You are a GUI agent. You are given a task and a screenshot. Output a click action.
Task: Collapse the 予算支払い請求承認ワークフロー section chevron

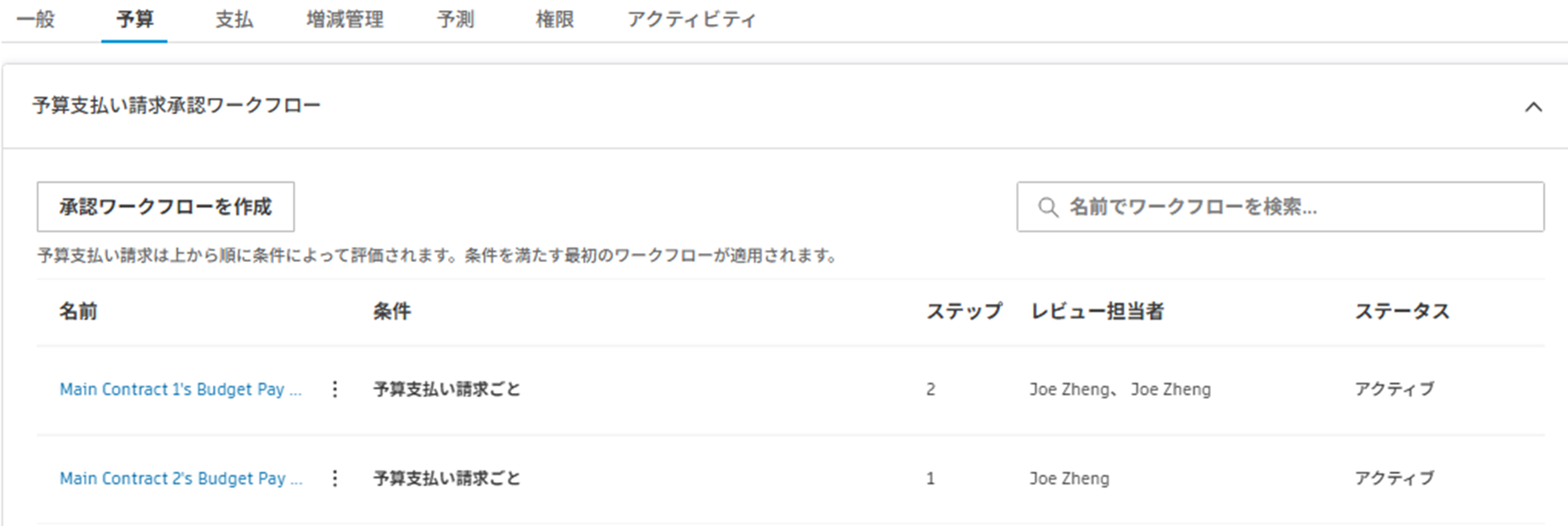tap(1533, 107)
